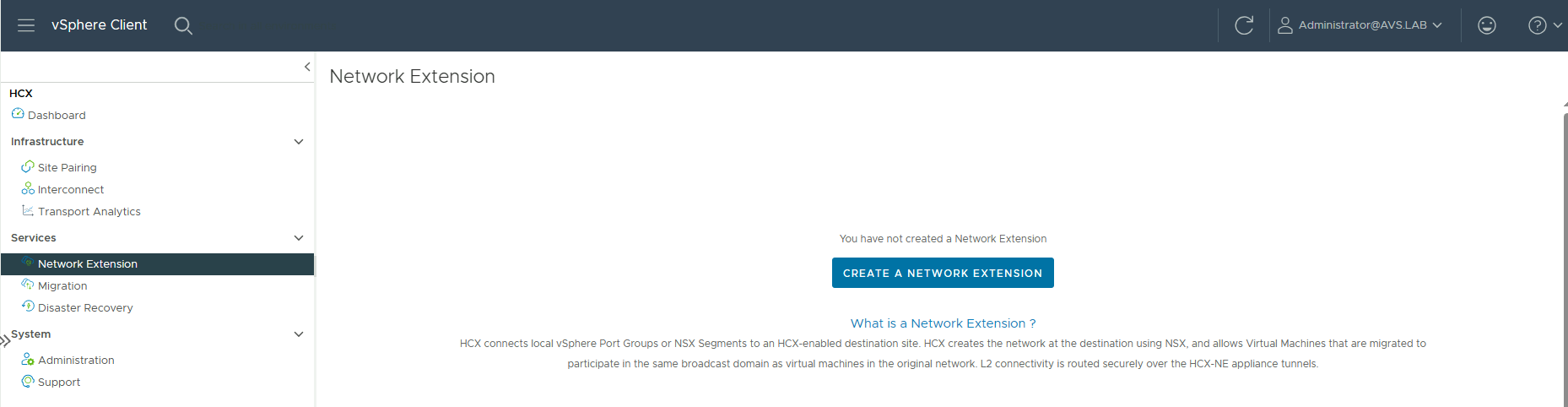The height and width of the screenshot is (407, 1568).
Task: Open Dashboard in the HCX menu
Action: [x=57, y=116]
